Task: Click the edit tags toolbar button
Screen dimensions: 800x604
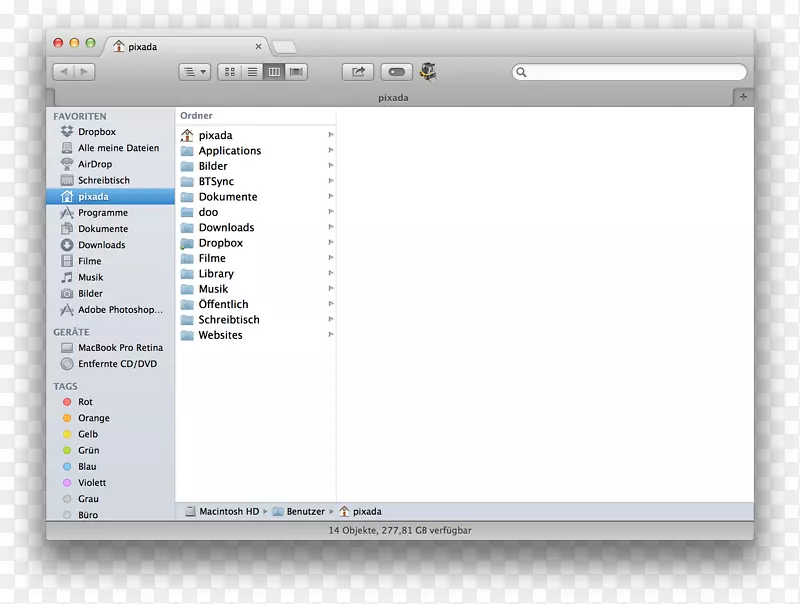Action: (395, 72)
